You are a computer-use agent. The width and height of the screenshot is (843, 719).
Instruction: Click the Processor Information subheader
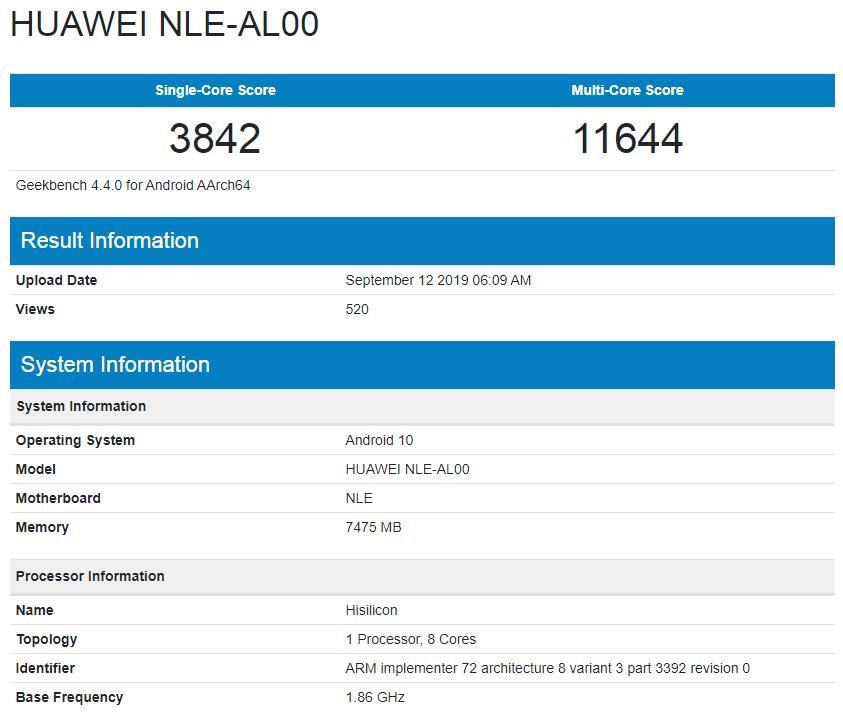pyautogui.click(x=422, y=576)
